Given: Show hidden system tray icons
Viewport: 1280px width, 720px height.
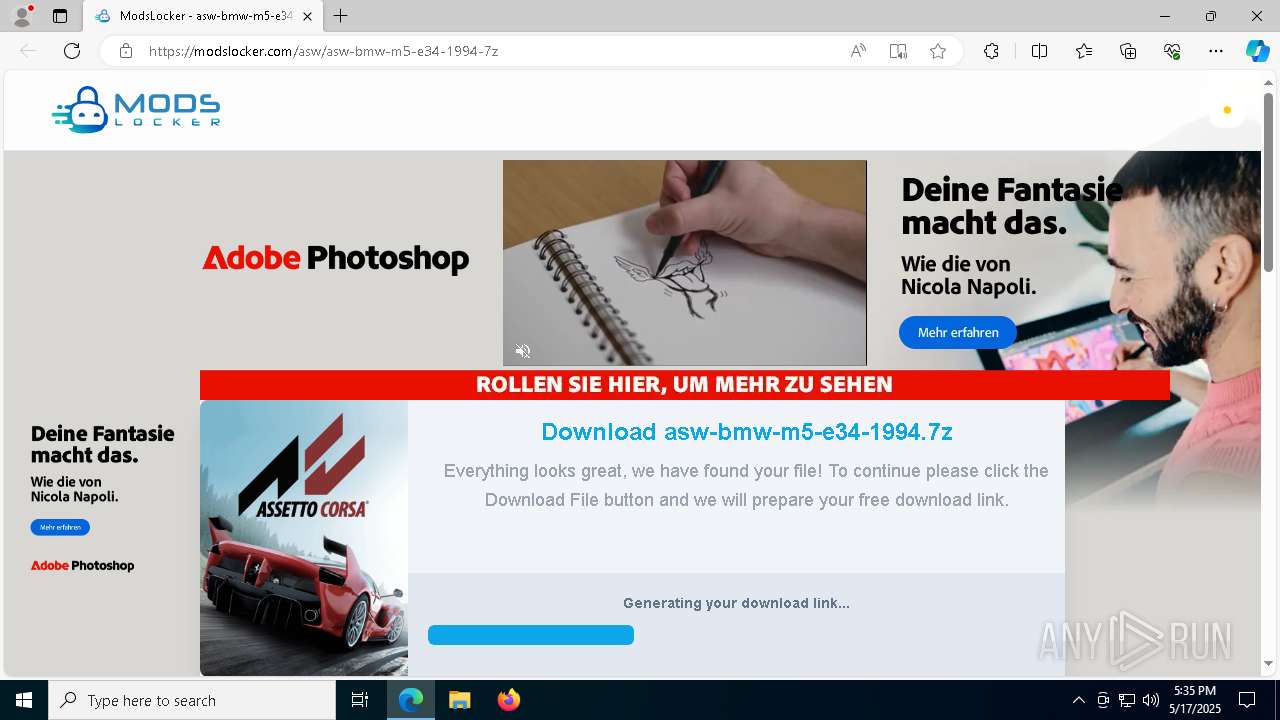Looking at the screenshot, I should (1078, 700).
